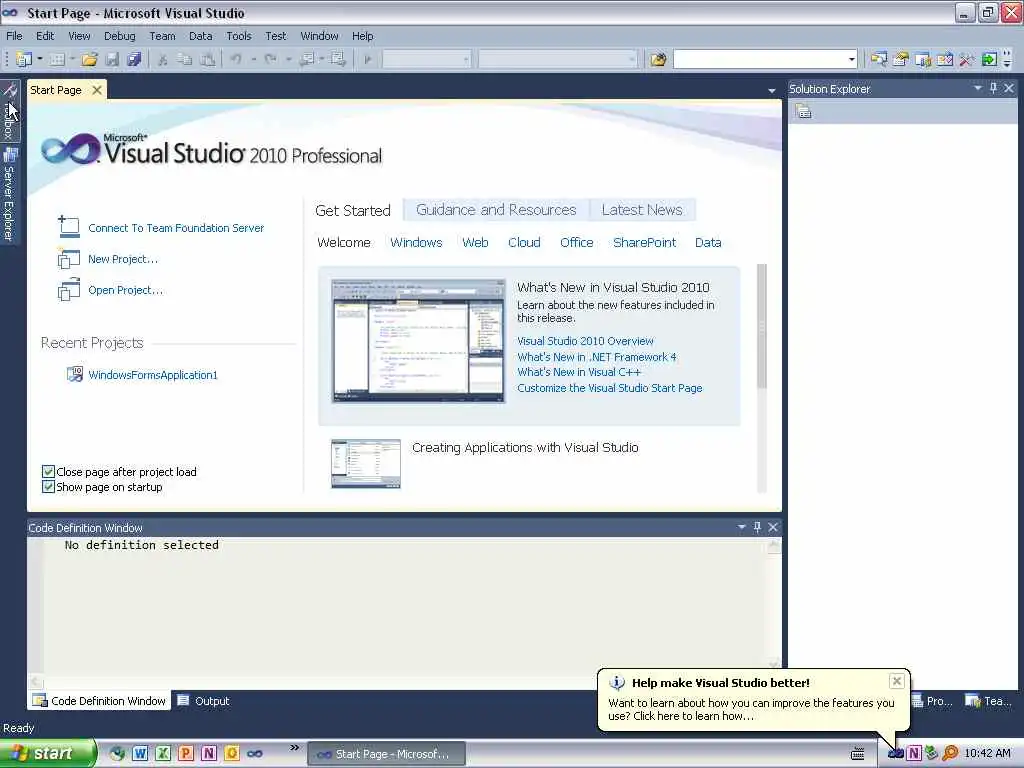
Task: Open the Server Explorer side tab
Action: click(x=9, y=195)
